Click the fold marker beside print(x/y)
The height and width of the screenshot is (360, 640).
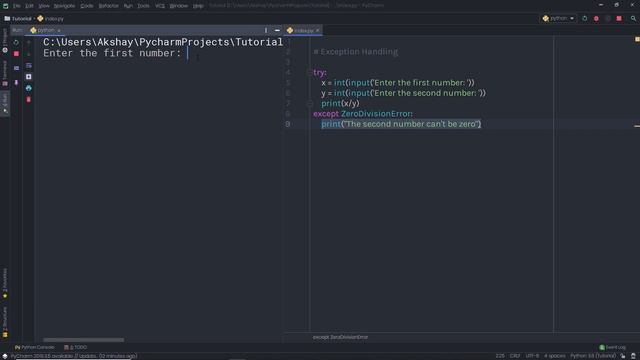point(309,103)
